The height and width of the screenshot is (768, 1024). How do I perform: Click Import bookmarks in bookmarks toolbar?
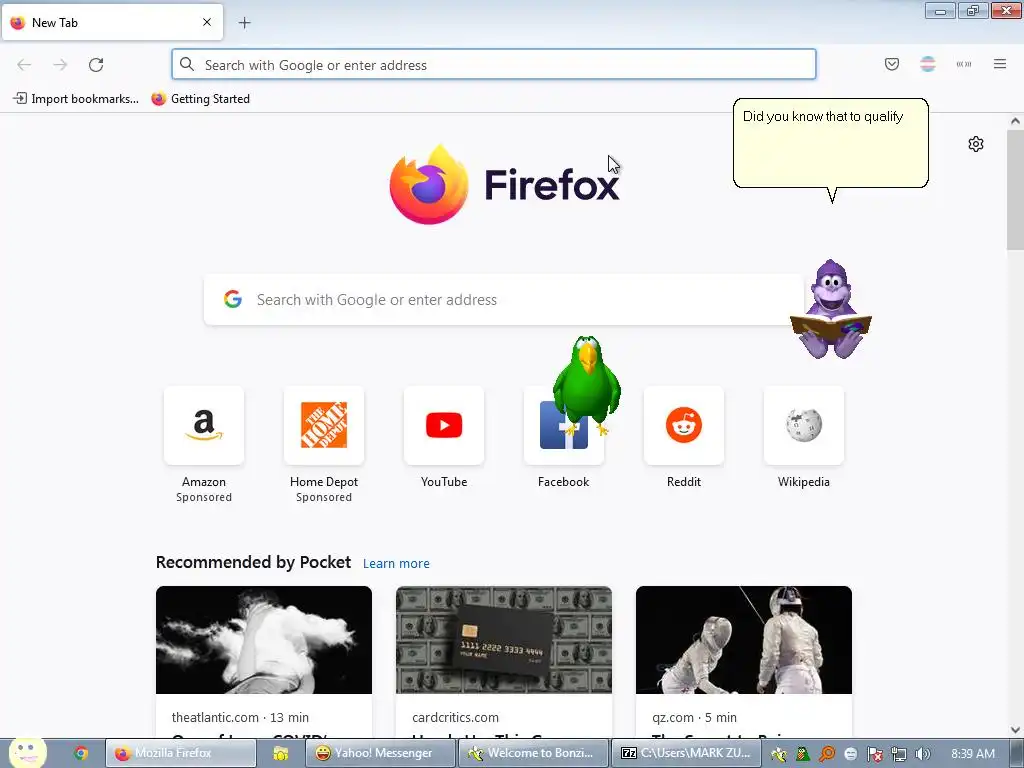(x=76, y=99)
